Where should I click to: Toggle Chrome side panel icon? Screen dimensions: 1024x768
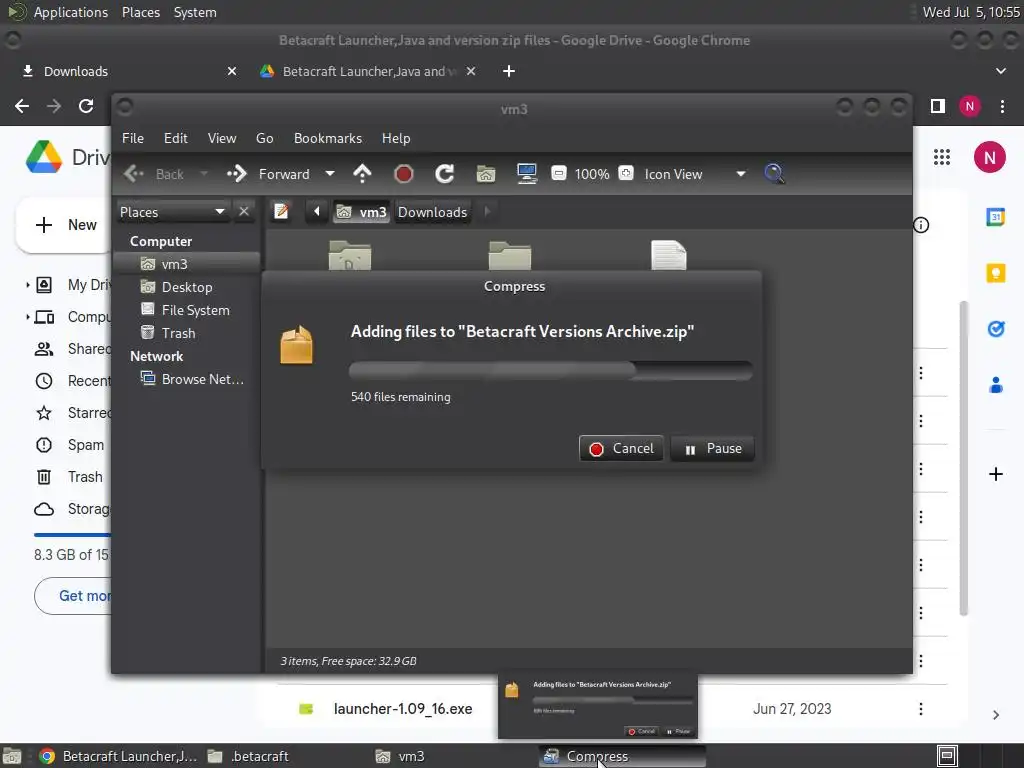[938, 106]
